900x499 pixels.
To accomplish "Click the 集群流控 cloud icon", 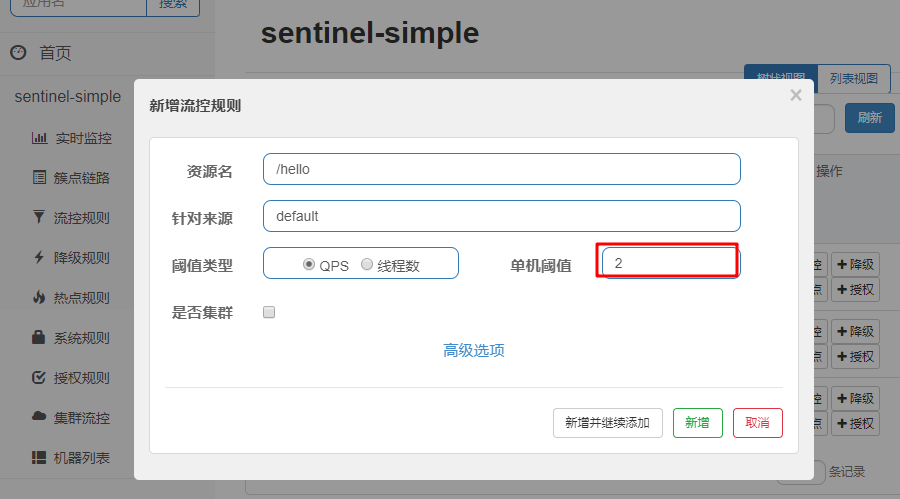I will coord(40,418).
